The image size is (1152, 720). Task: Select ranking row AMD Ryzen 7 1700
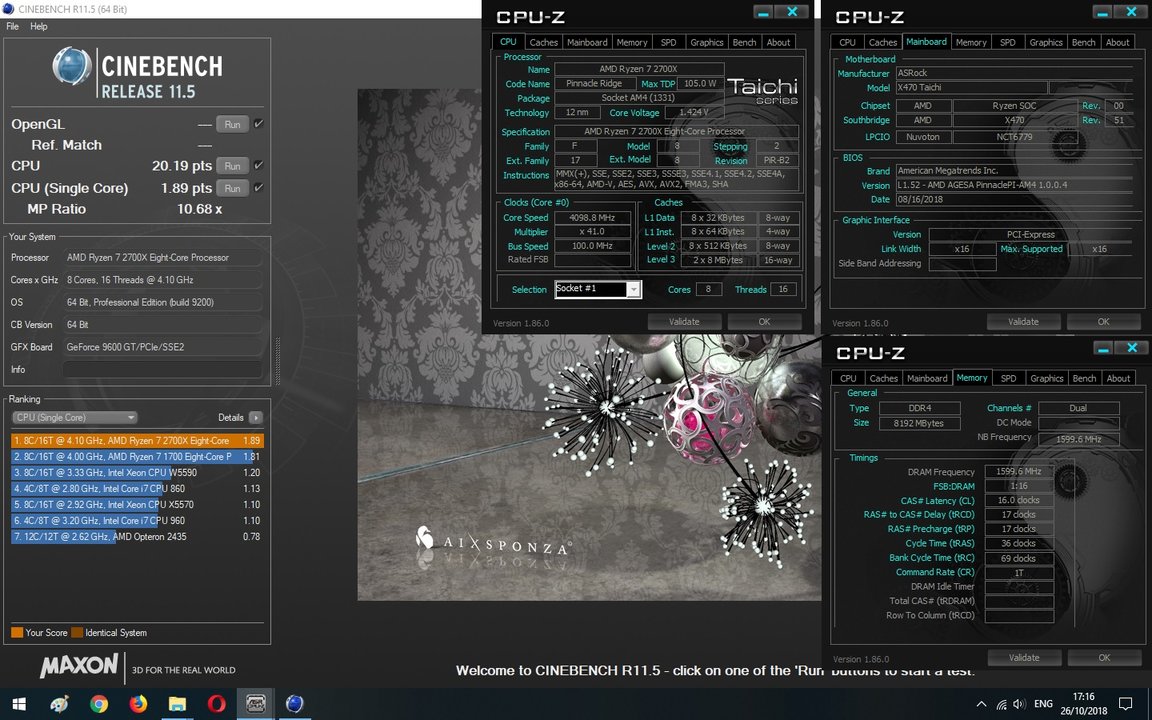[x=137, y=456]
